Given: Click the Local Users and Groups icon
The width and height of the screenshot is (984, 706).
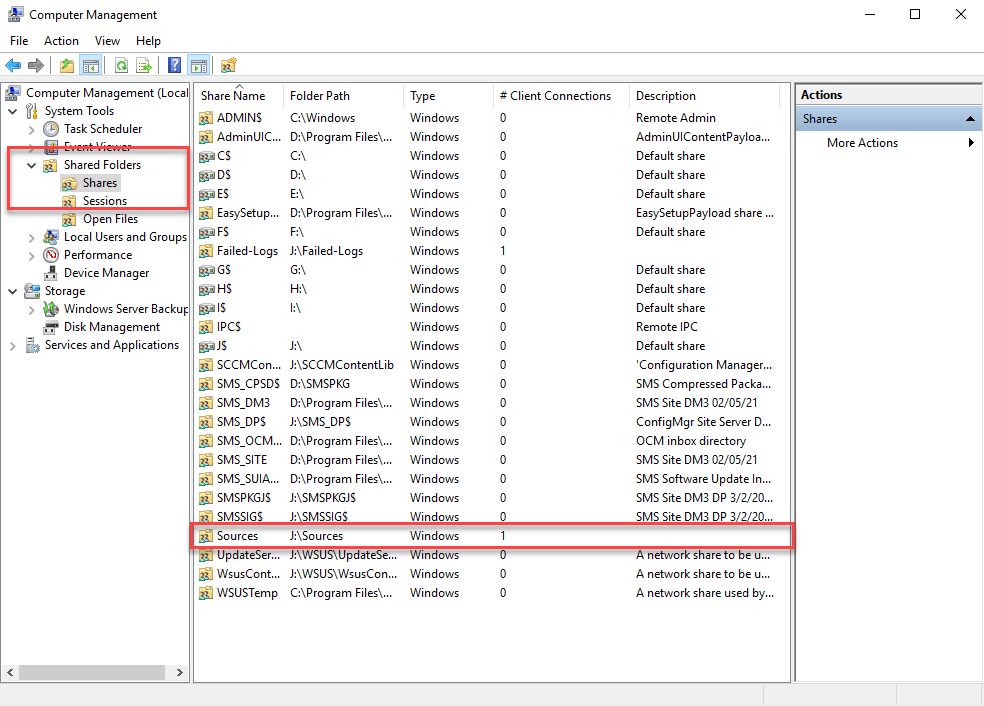Looking at the screenshot, I should [x=51, y=237].
